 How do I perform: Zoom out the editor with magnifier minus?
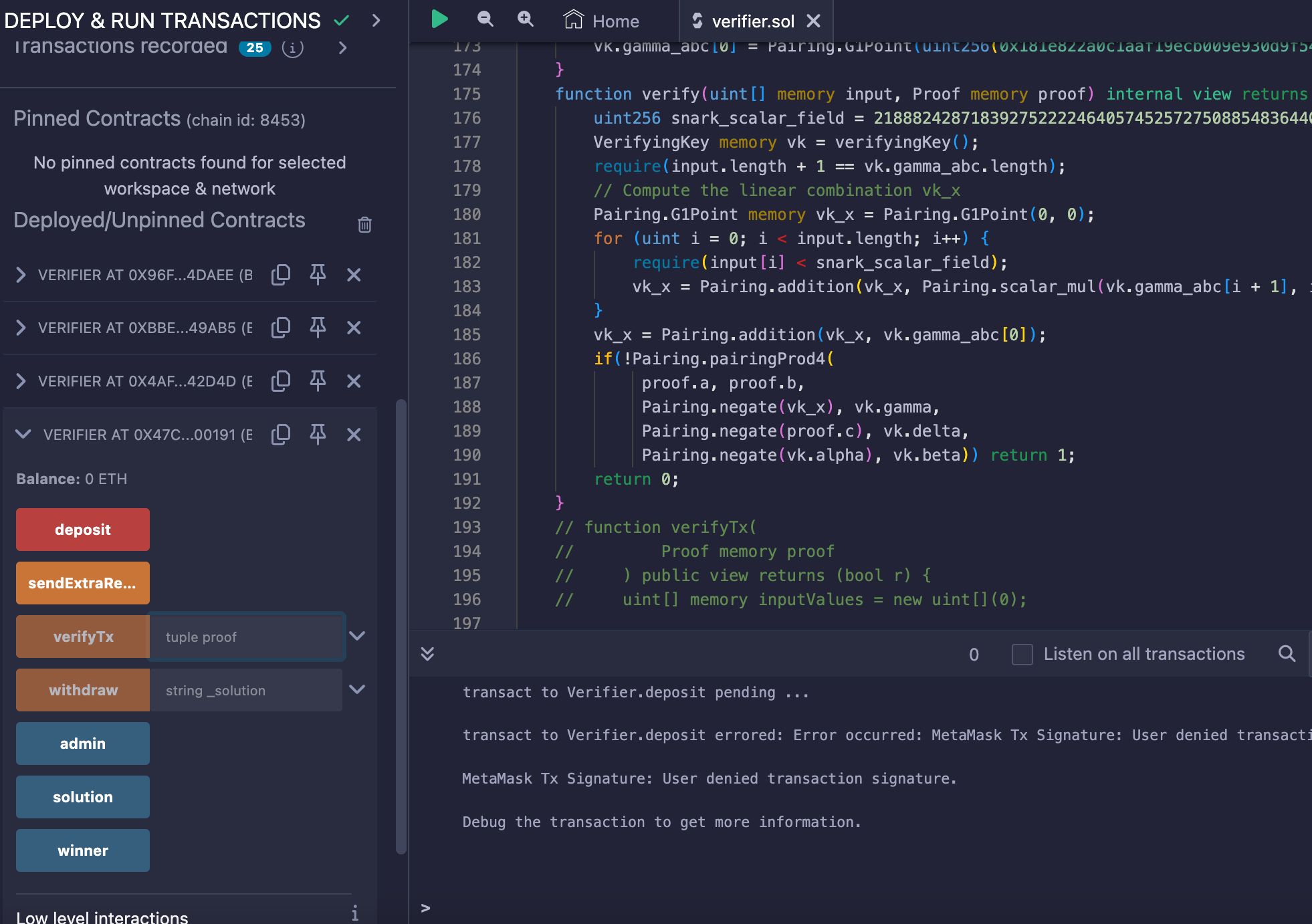pyautogui.click(x=485, y=19)
